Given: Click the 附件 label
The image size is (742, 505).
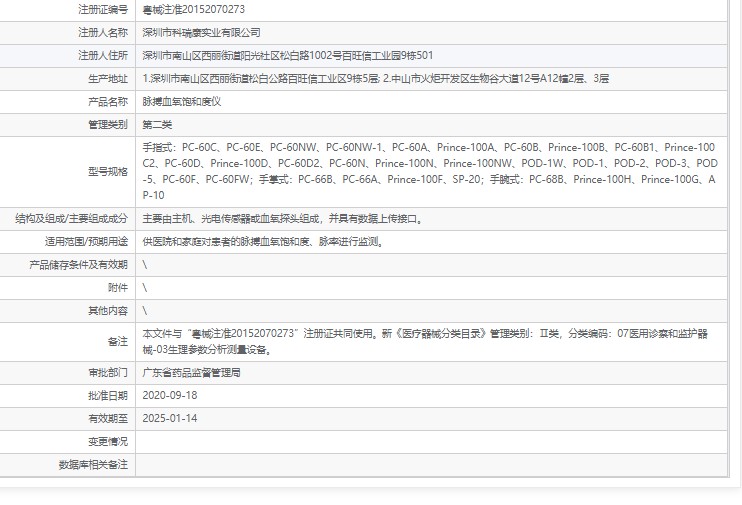Looking at the screenshot, I should 118,288.
